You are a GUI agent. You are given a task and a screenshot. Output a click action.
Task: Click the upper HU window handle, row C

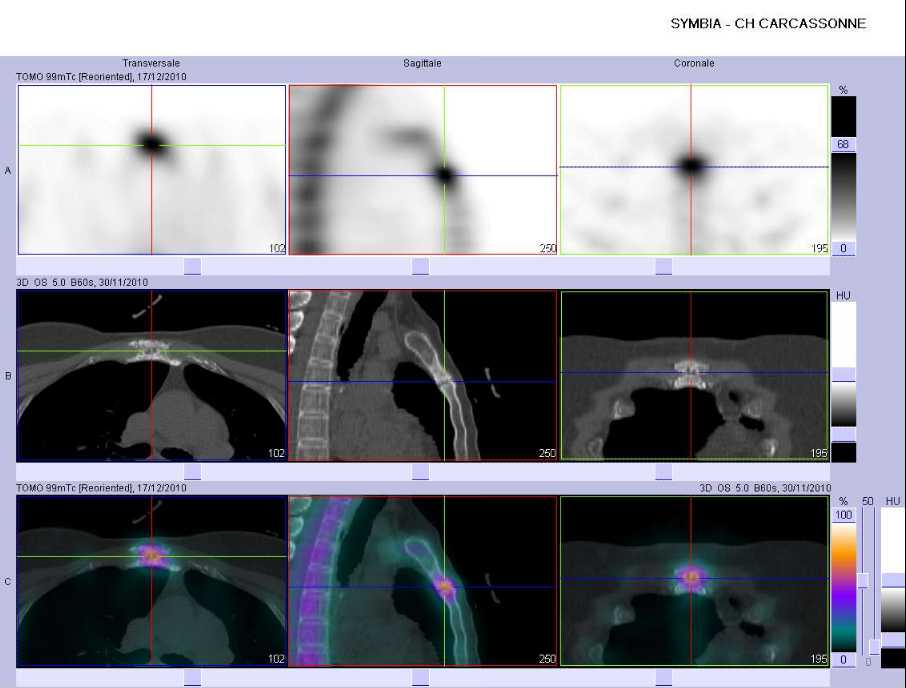(893, 581)
